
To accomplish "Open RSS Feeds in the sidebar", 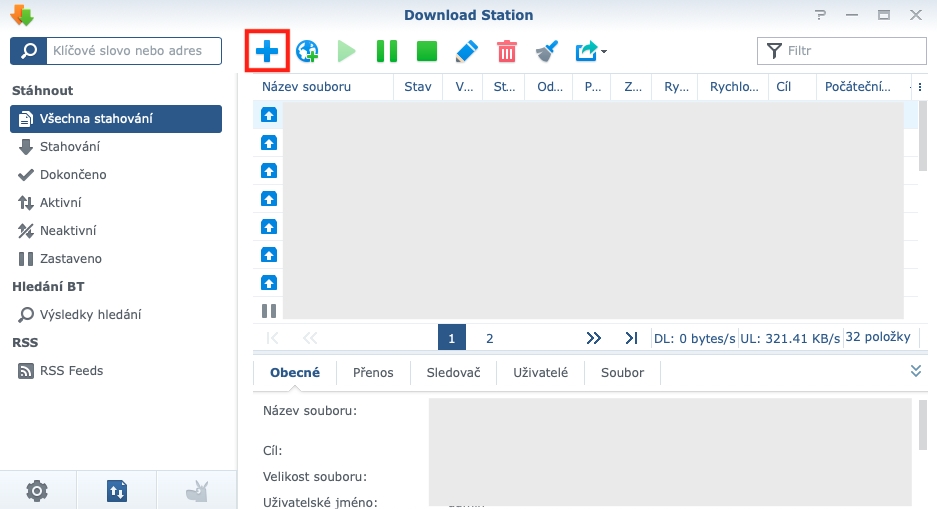I will [x=71, y=371].
